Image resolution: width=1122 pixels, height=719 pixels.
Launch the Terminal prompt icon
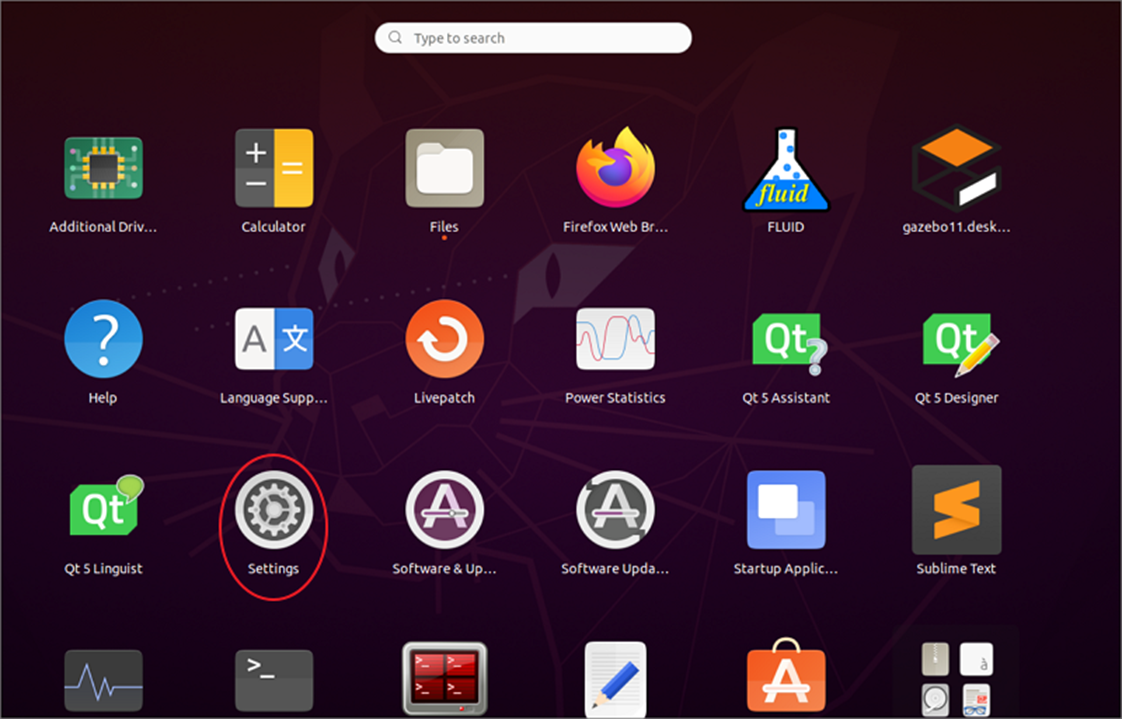274,680
